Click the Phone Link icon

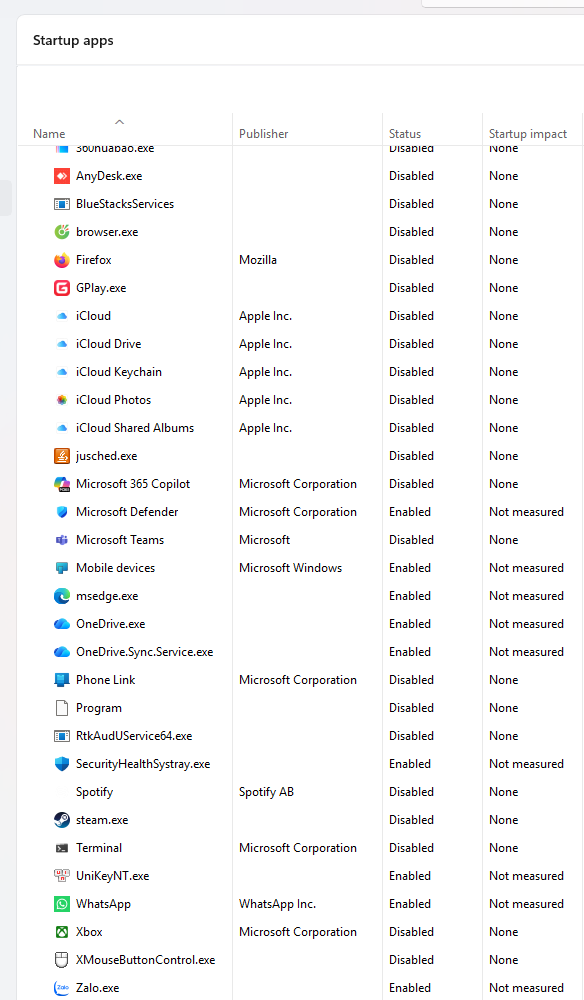click(x=62, y=680)
